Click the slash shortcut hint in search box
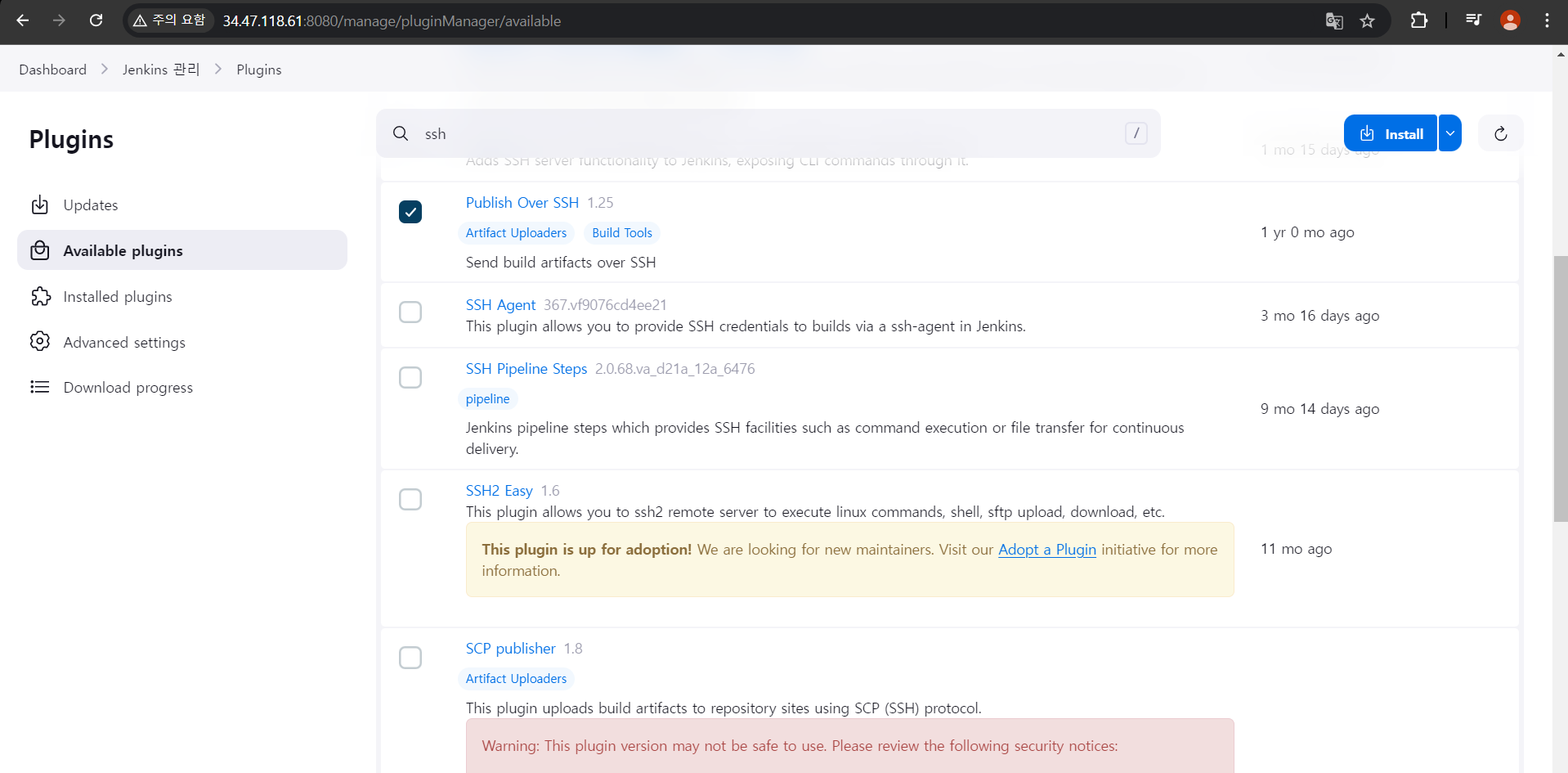 pyautogui.click(x=1136, y=133)
